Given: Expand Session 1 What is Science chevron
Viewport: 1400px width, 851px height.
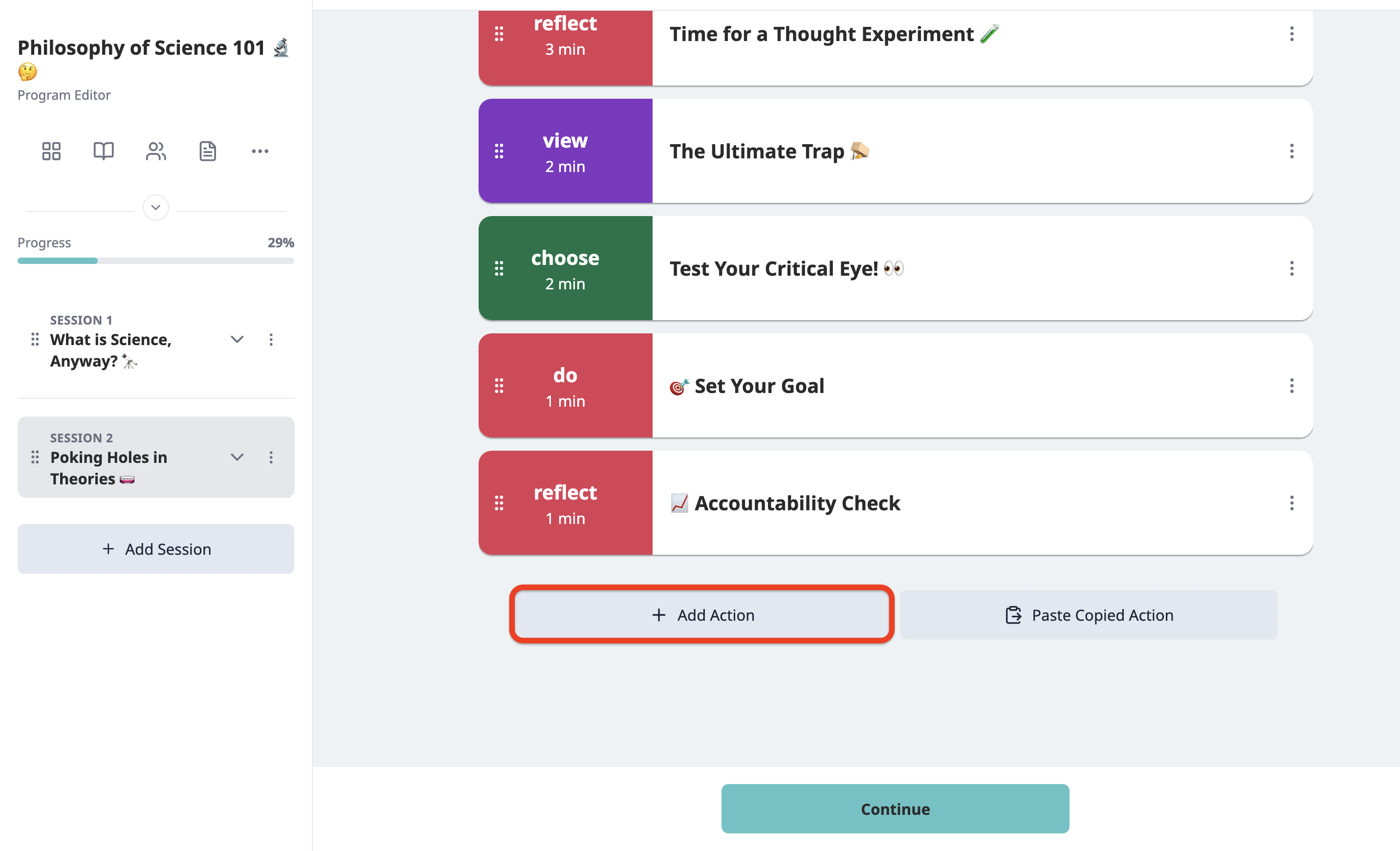Looking at the screenshot, I should [x=237, y=340].
